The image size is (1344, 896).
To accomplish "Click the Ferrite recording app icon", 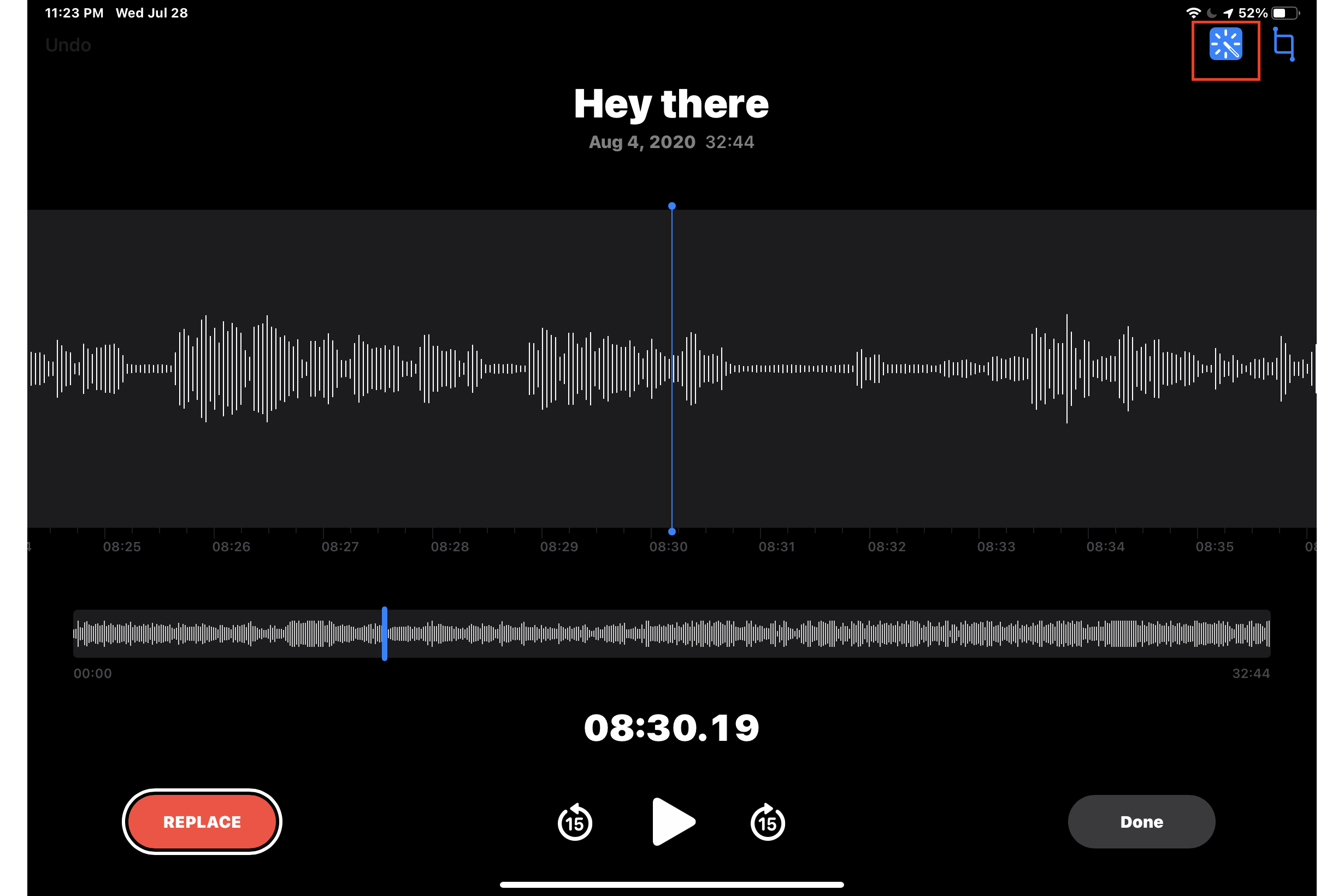I will (1224, 46).
